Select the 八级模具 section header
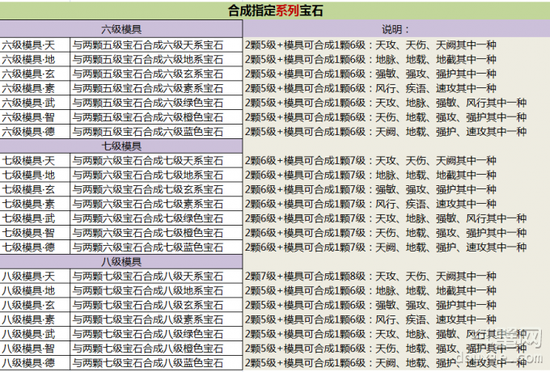The image size is (550, 372). click(121, 262)
